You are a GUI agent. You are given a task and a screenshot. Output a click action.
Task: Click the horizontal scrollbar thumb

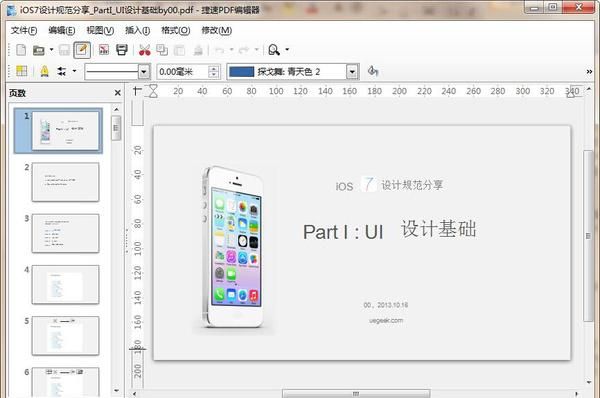(x=356, y=393)
